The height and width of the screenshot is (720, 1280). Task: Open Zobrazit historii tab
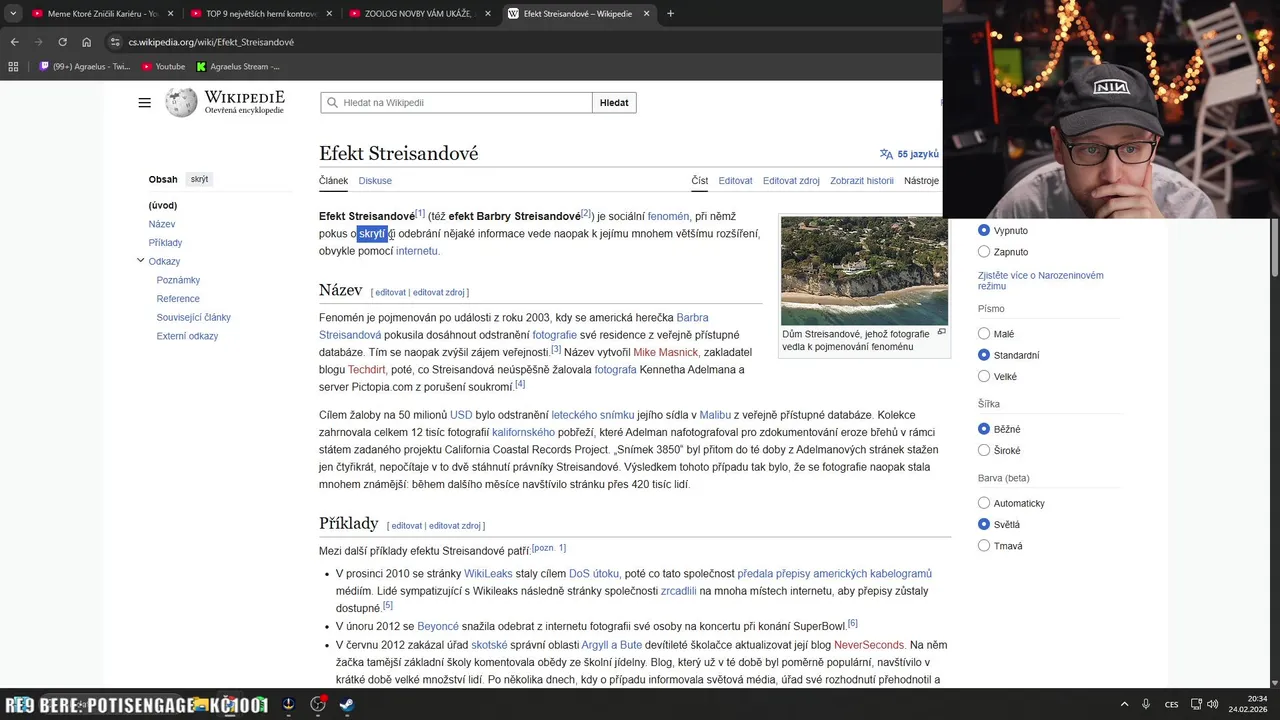[x=862, y=181]
